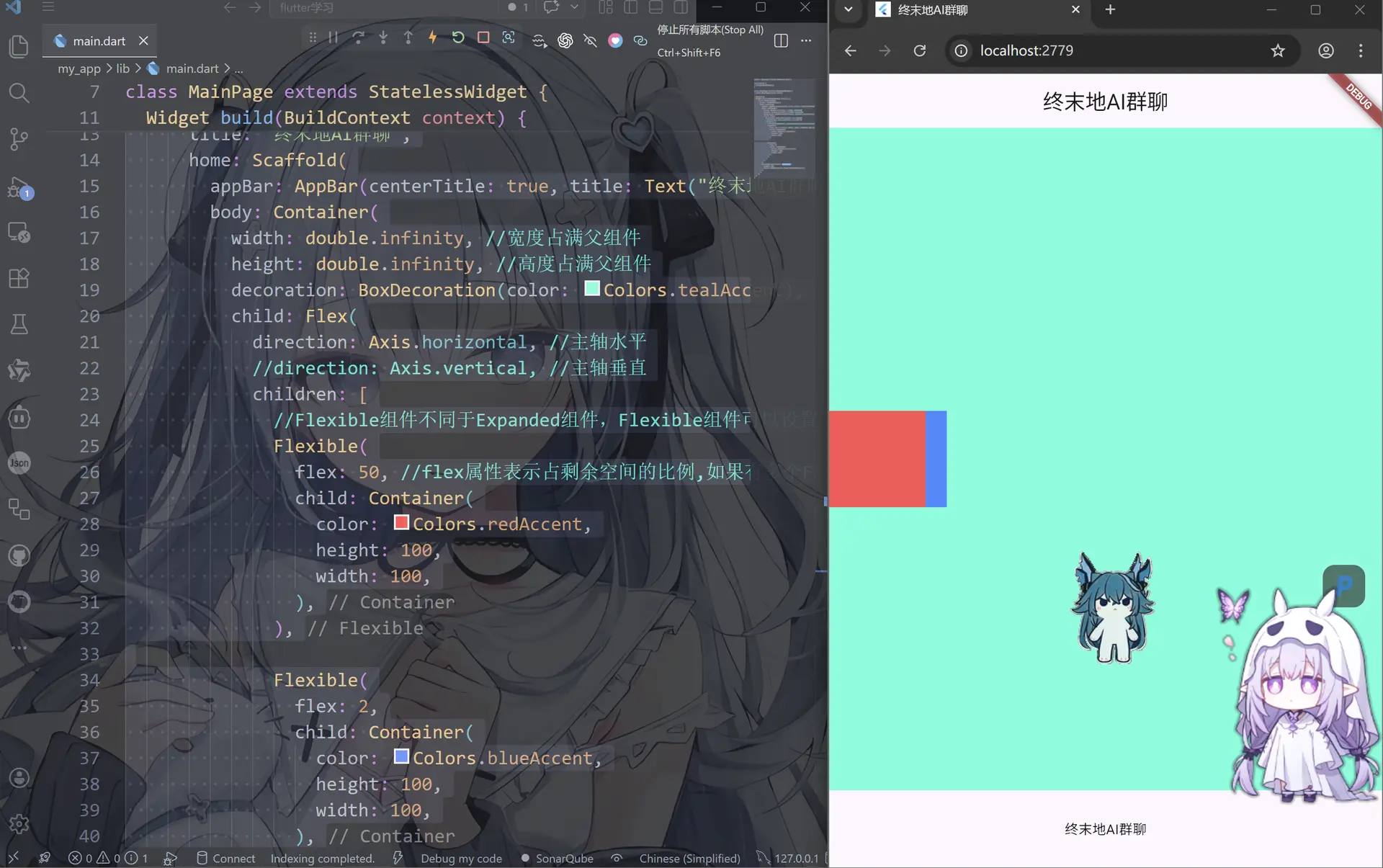Viewport: 1383px width, 868px height.
Task: Open the browser three-dot menu
Action: coord(1361,50)
